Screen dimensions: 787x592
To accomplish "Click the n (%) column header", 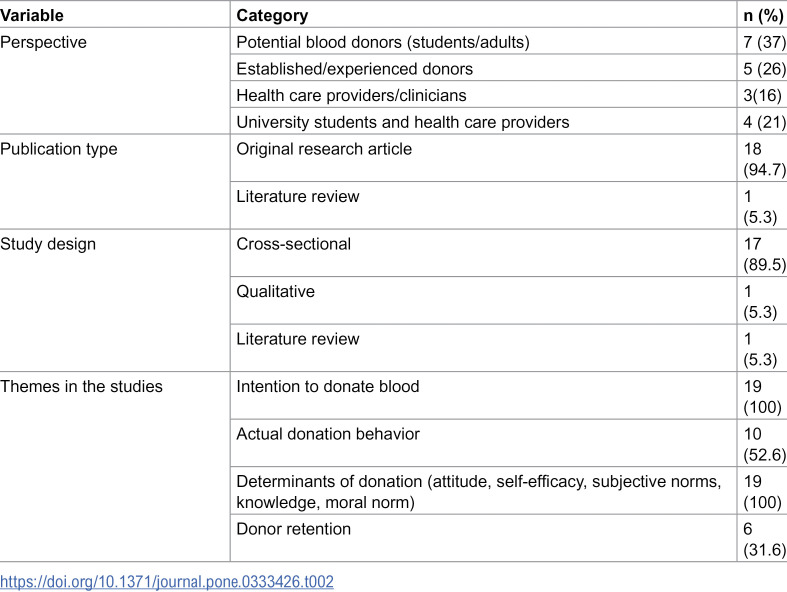I will [x=763, y=16].
